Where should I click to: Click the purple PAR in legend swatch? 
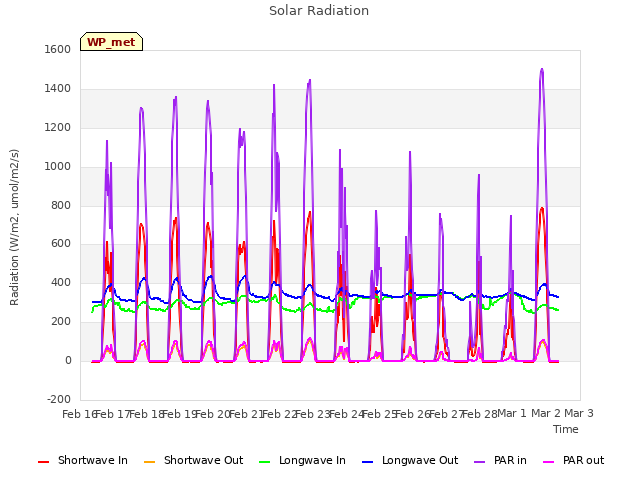point(480,462)
